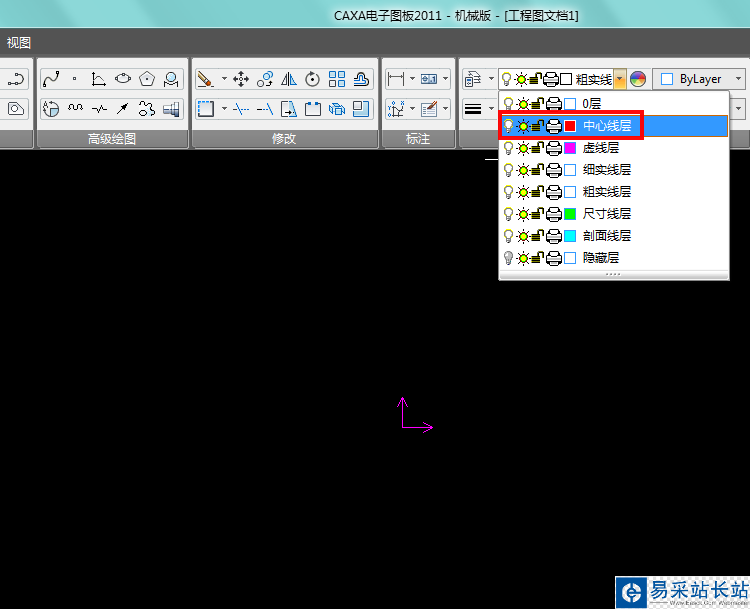This screenshot has height=609, width=750.
Task: Turn on the bulb for 隐藏层
Action: click(x=508, y=258)
